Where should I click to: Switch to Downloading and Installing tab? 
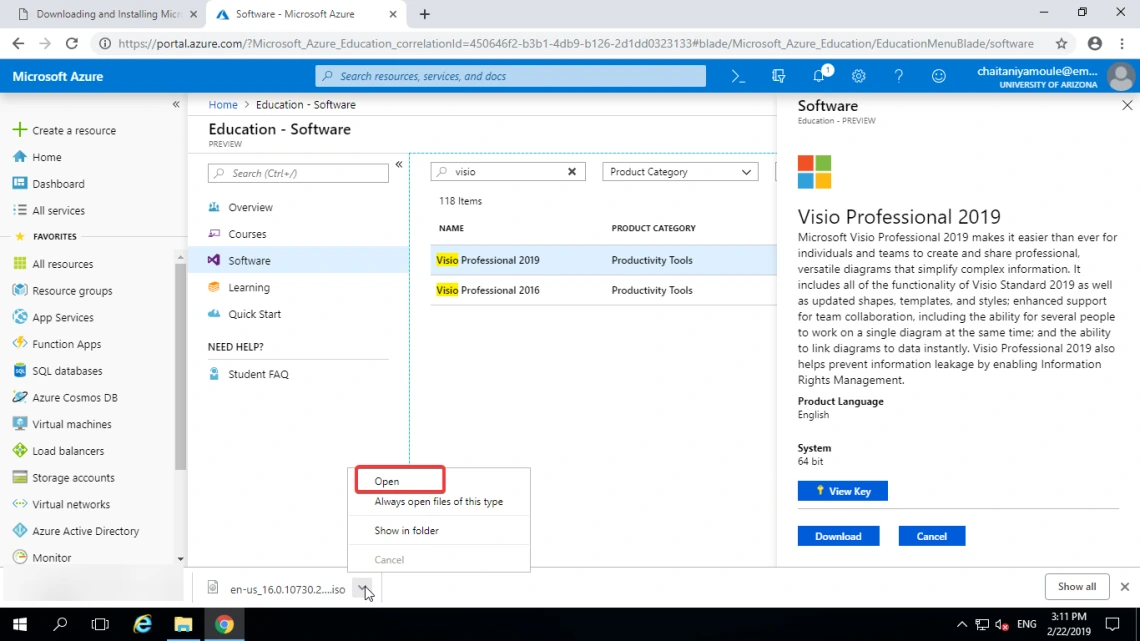coord(106,14)
